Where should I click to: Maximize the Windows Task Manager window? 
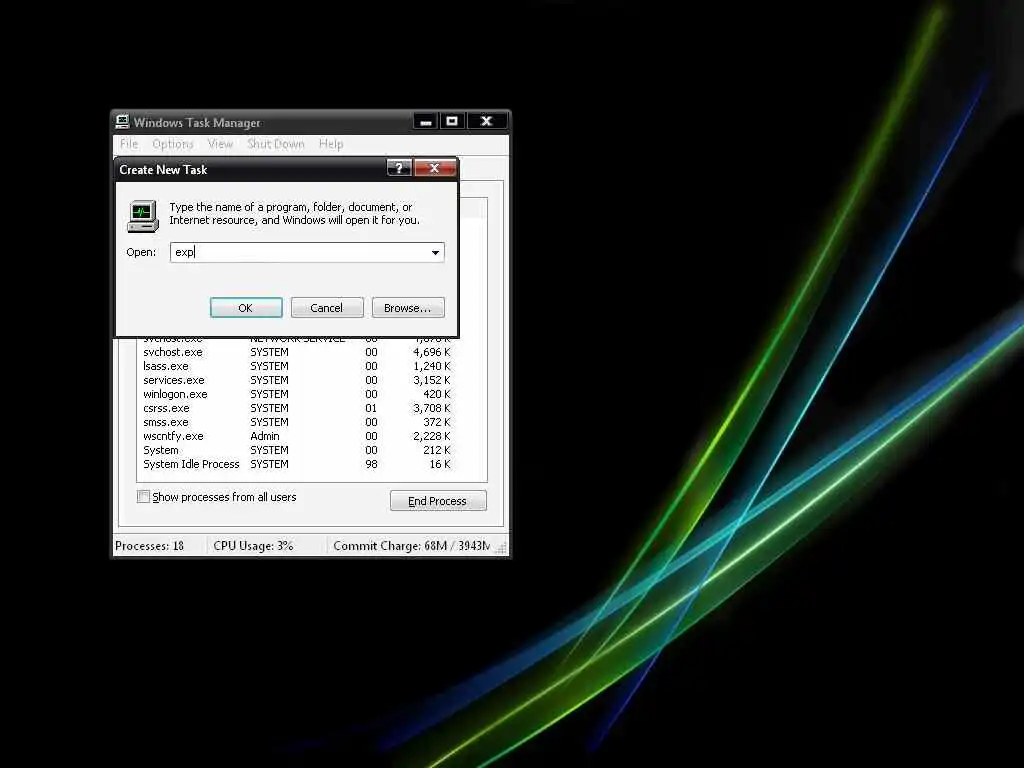(452, 121)
